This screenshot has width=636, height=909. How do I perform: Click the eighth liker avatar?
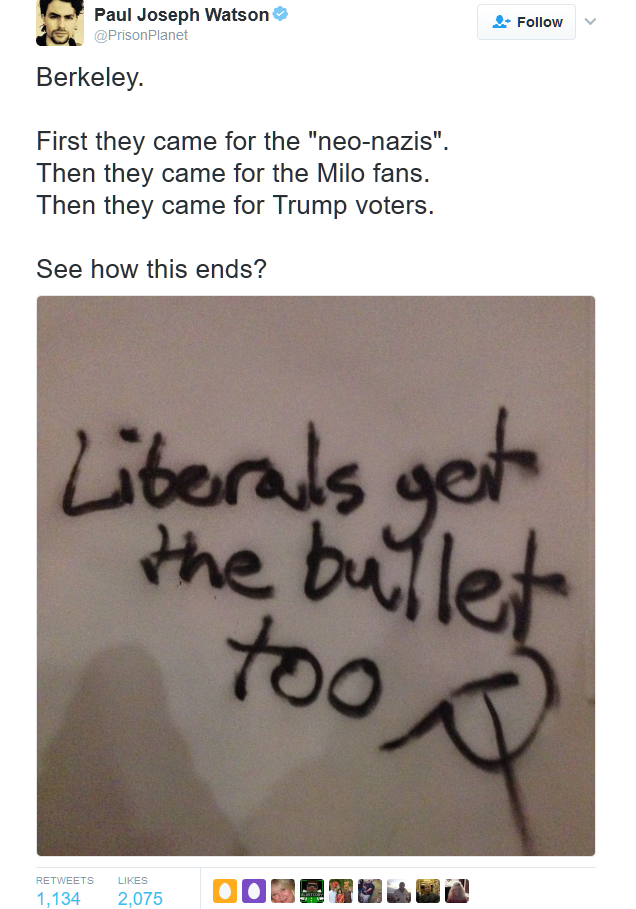tap(428, 890)
